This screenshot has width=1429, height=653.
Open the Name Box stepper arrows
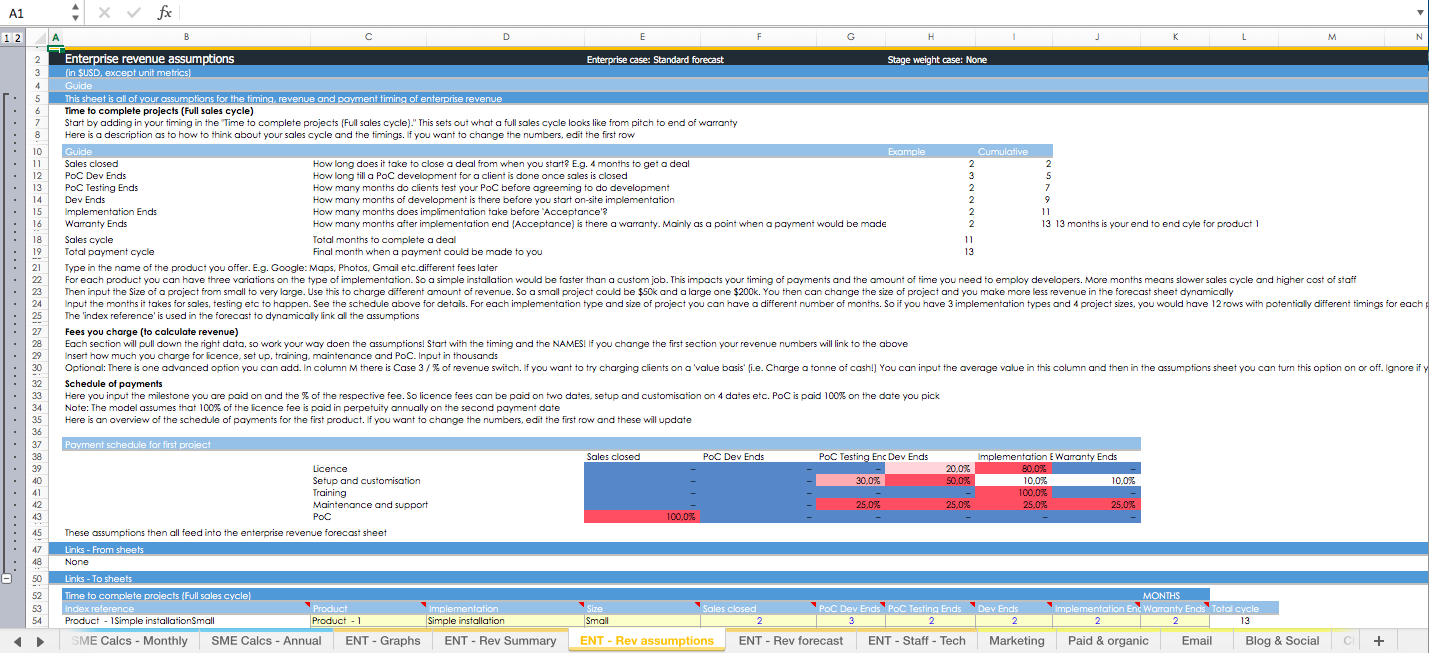click(x=76, y=13)
